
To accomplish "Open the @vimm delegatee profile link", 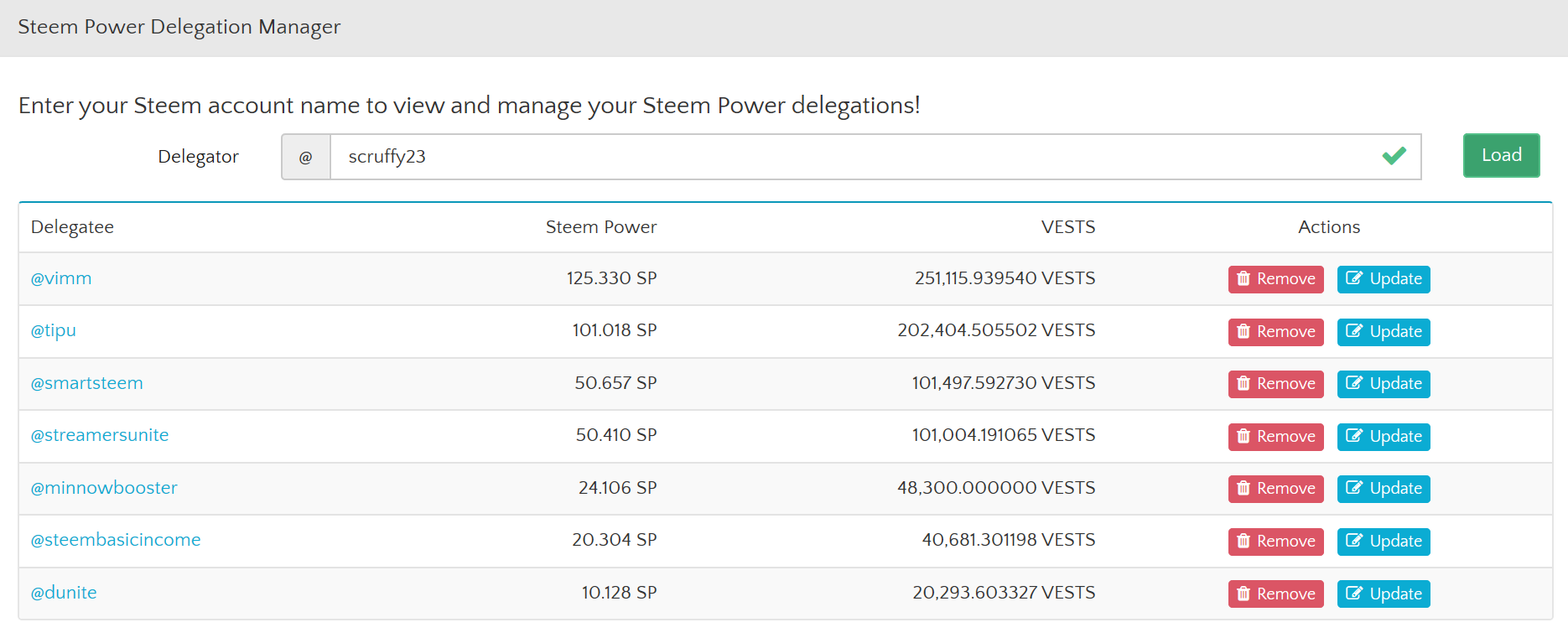I will [61, 278].
